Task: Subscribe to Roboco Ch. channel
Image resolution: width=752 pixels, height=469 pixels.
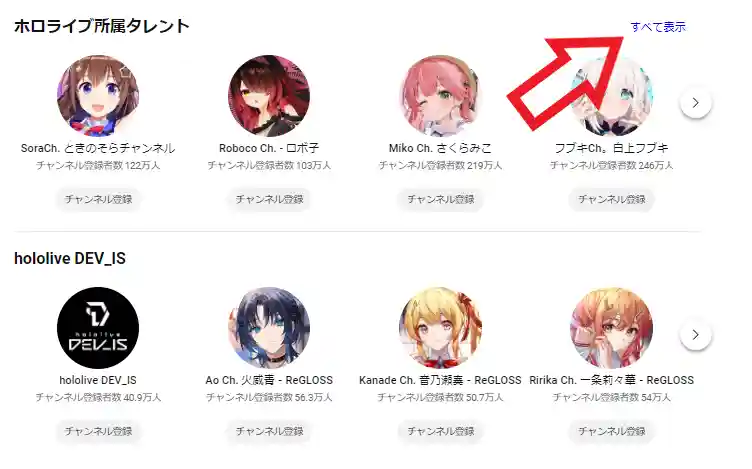Action: pyautogui.click(x=269, y=199)
